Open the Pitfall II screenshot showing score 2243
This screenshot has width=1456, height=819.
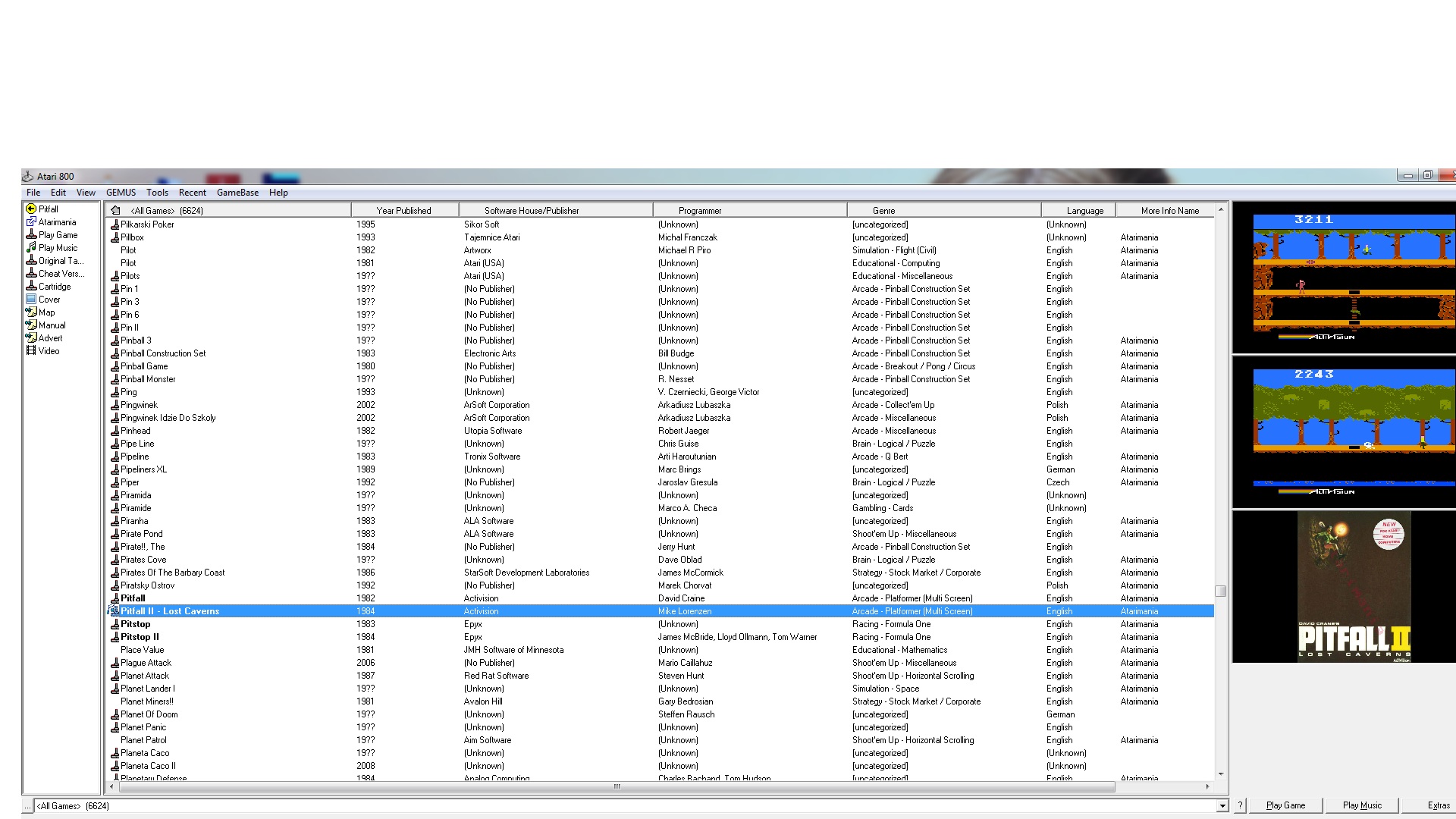(1344, 432)
